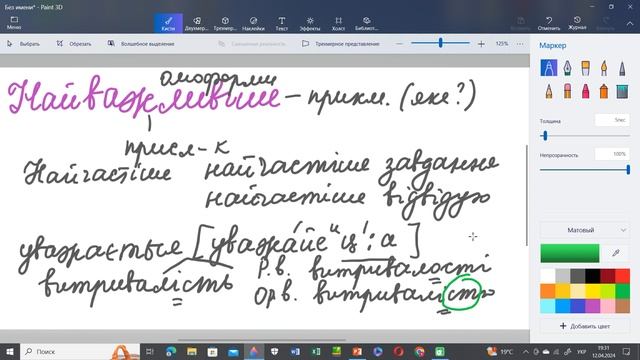Select the Calligraphy pen brush

(567, 68)
